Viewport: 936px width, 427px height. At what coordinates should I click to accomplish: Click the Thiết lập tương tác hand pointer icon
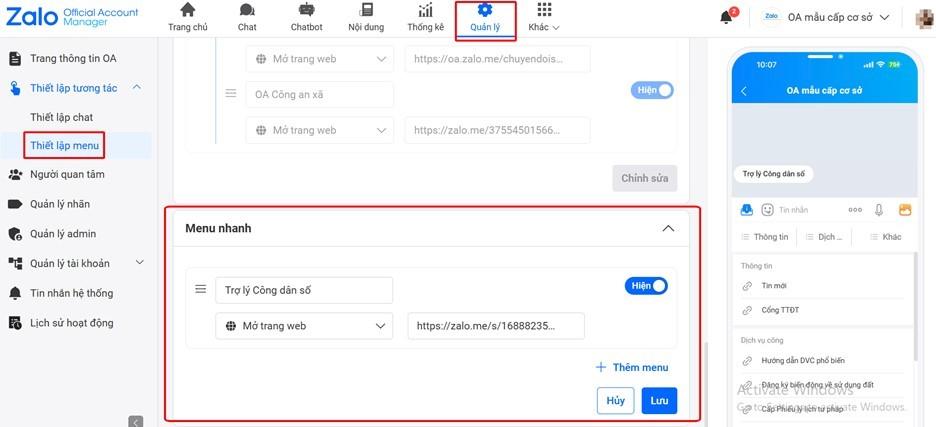click(15, 88)
